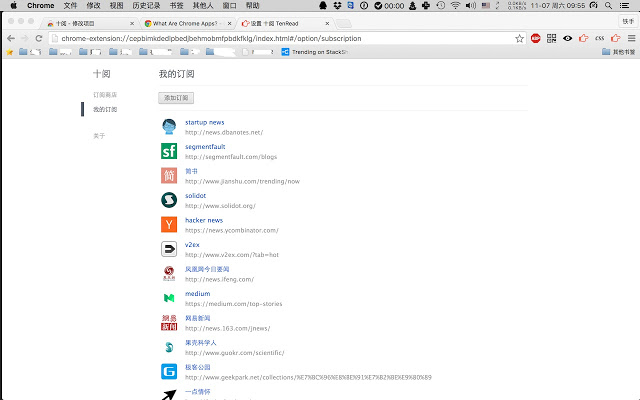Switch to the 十阅 - 修改项目 tab
640x400 pixels.
(89, 24)
